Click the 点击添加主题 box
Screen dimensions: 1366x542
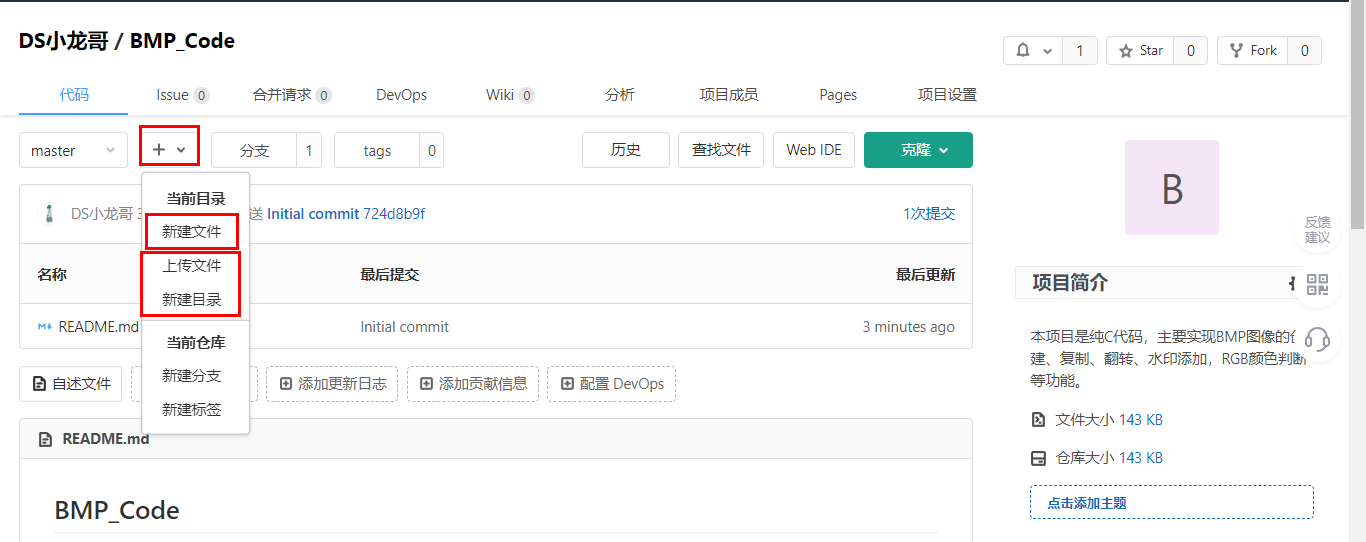coord(1172,502)
